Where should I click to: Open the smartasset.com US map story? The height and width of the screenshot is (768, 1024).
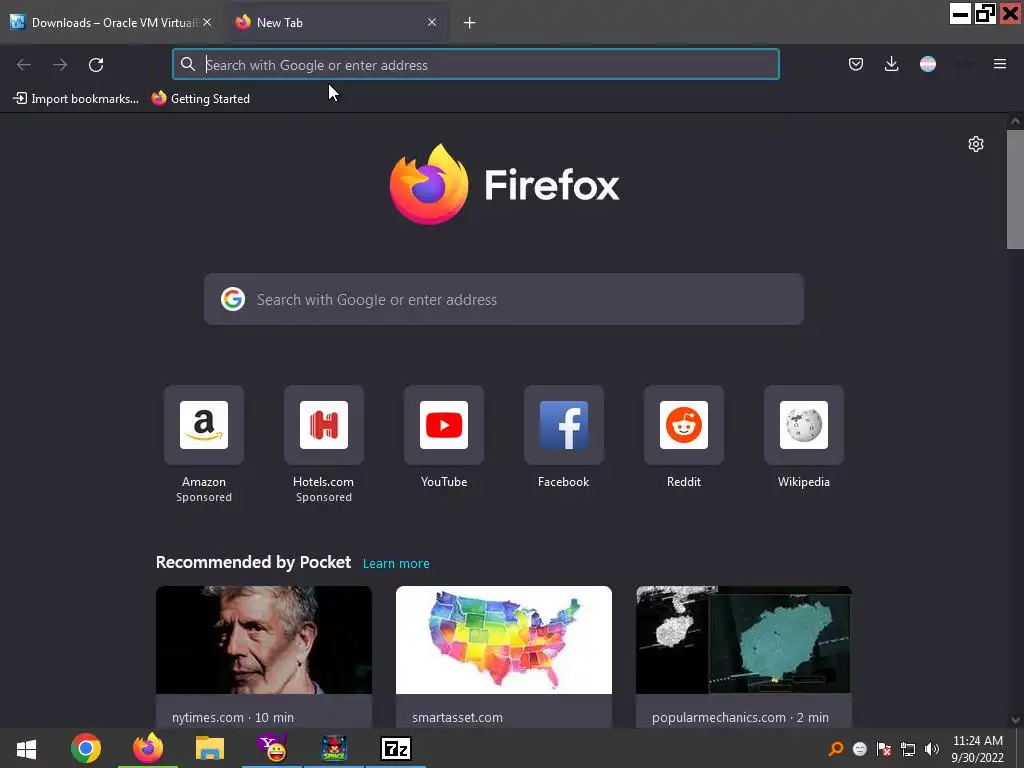tap(504, 640)
